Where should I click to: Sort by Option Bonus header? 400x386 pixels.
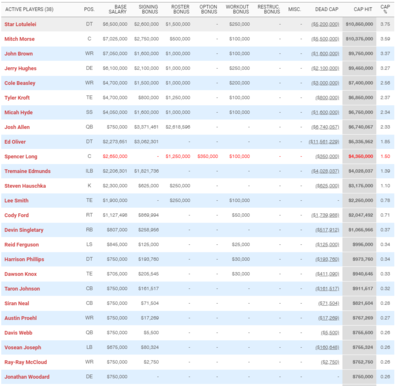coord(209,9)
